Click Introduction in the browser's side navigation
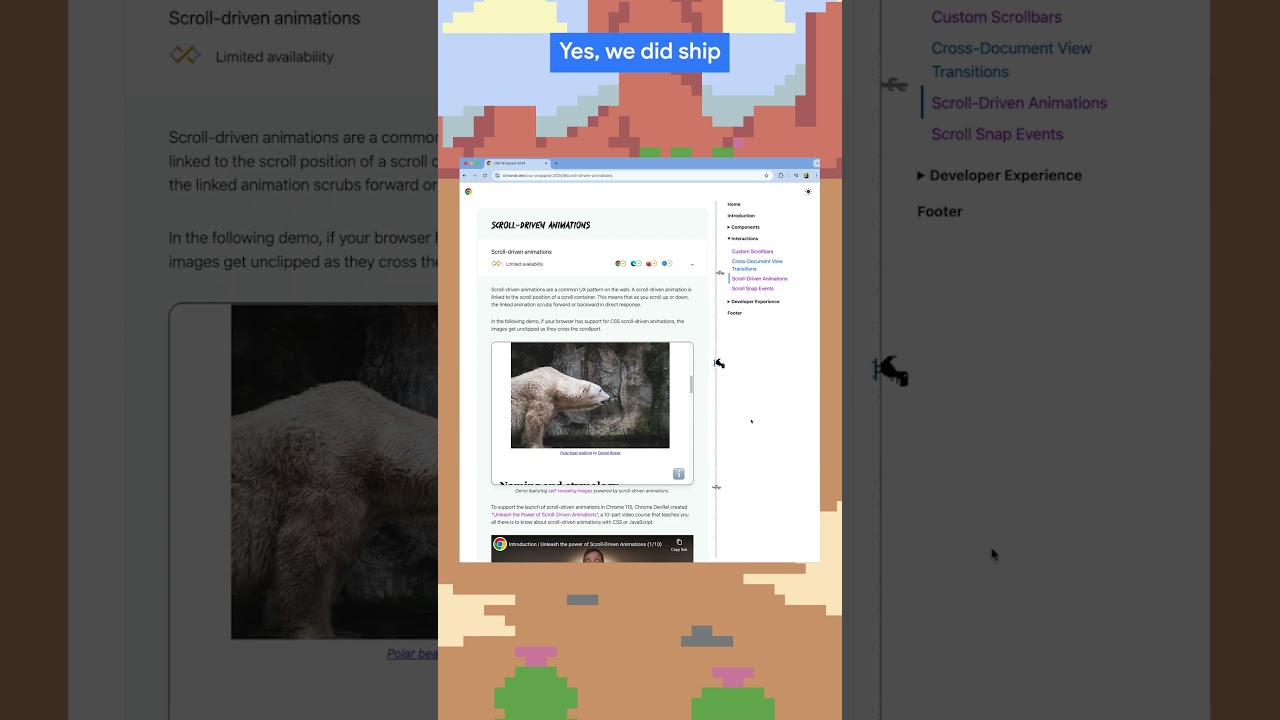This screenshot has height=720, width=1280. [x=741, y=216]
